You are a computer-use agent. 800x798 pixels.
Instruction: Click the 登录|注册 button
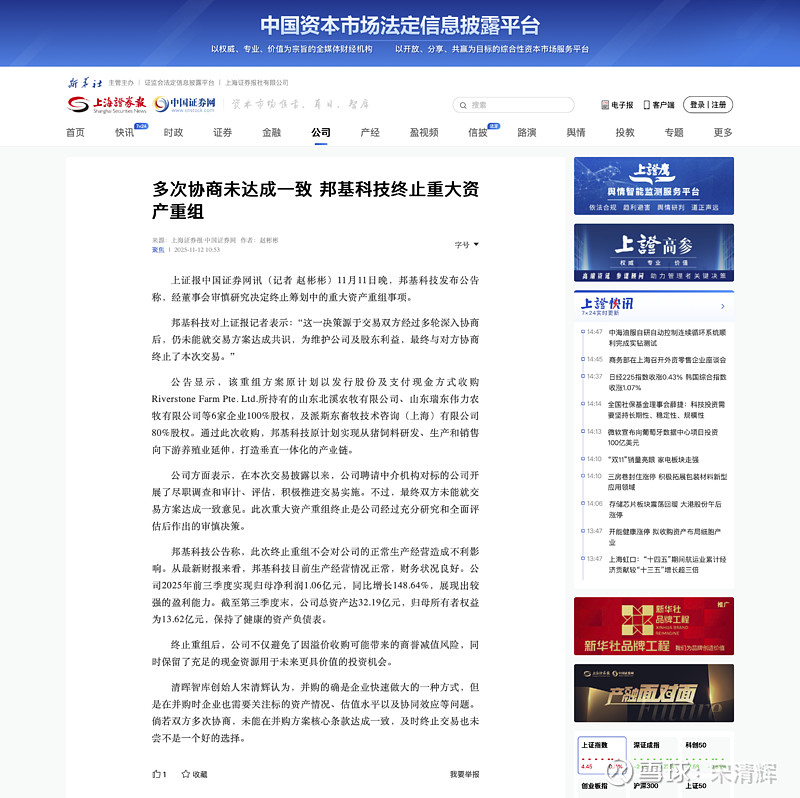(x=708, y=105)
